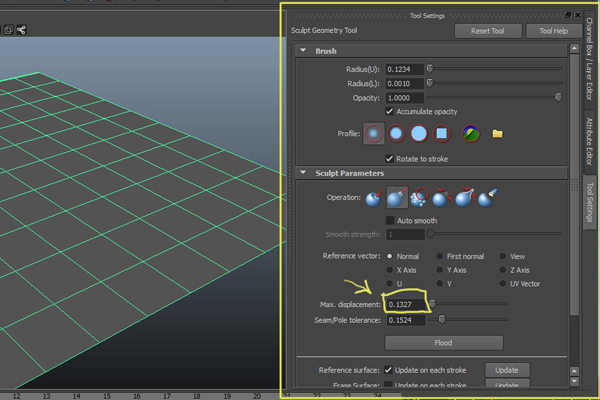Choose the Pinch sculpt operation
Image resolution: width=600 pixels, height=400 pixels.
[x=465, y=198]
